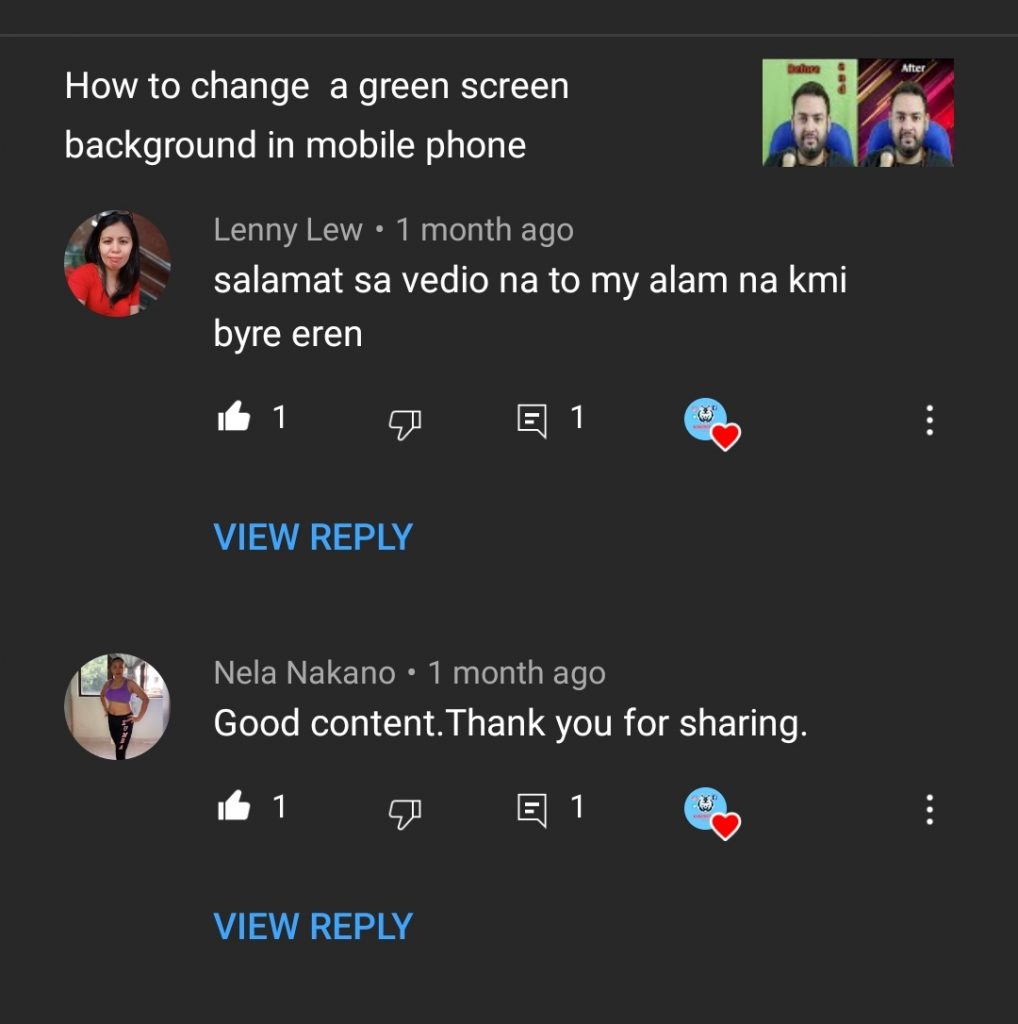Open more options for Lenny Lew's comment
Viewport: 1018px width, 1024px height.
[x=929, y=421]
